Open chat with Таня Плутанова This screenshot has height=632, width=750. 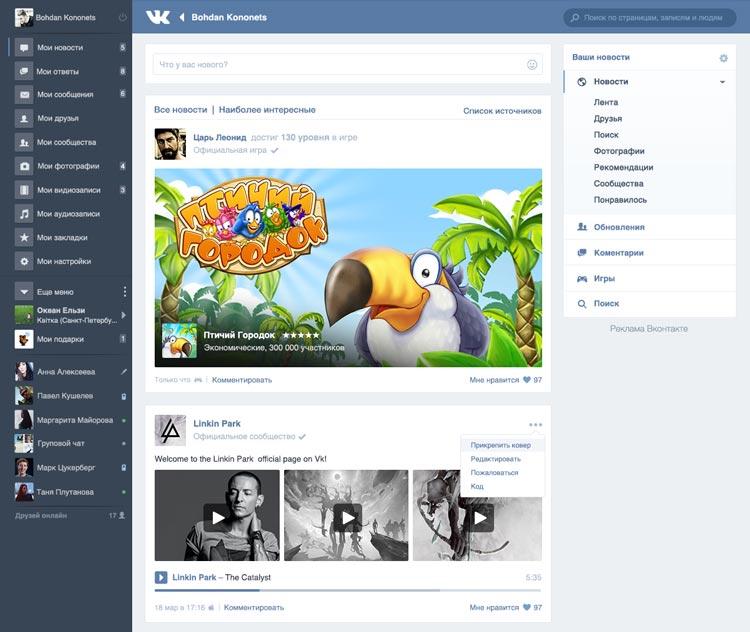tap(66, 492)
